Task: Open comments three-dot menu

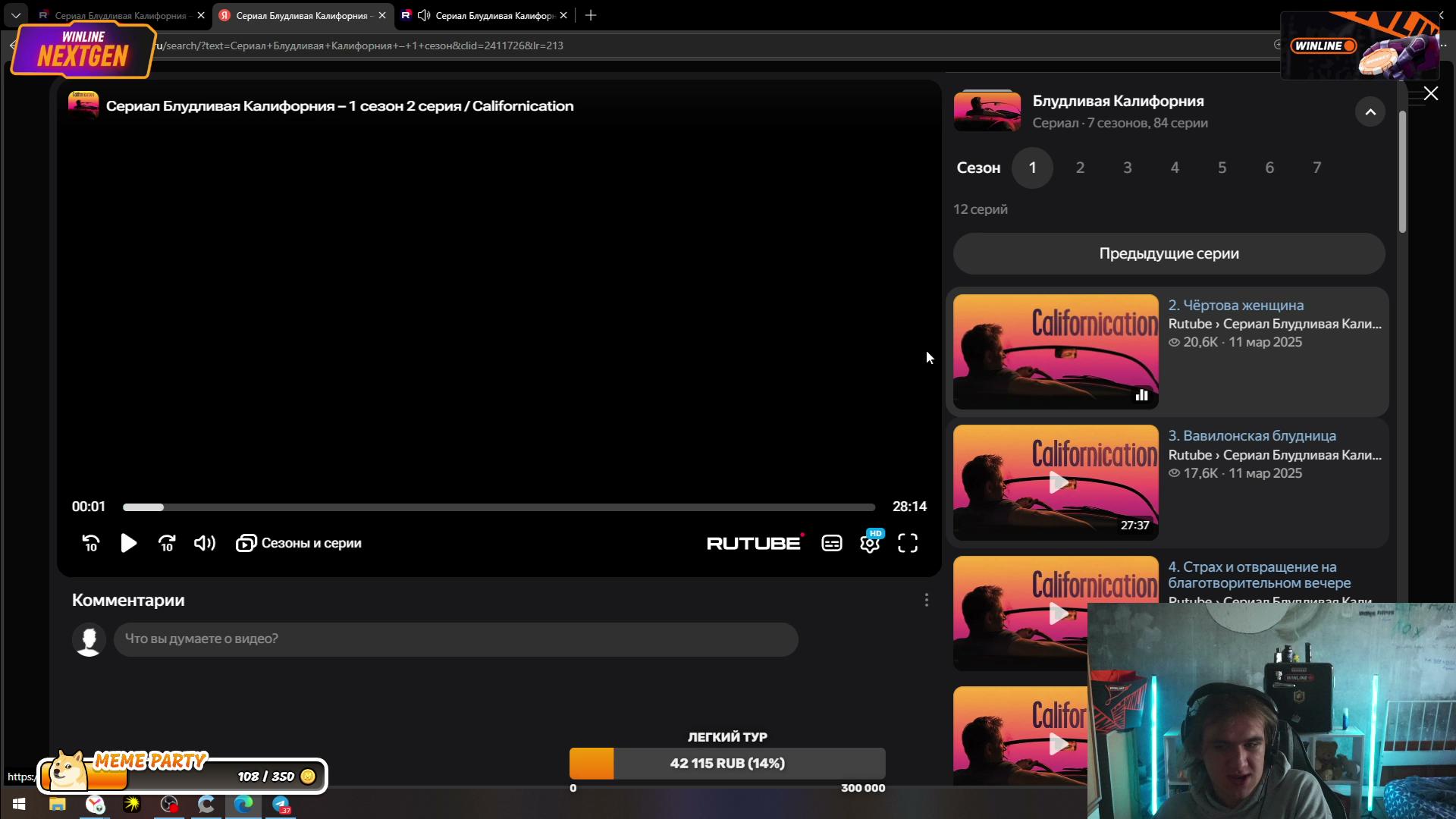Action: [x=927, y=600]
